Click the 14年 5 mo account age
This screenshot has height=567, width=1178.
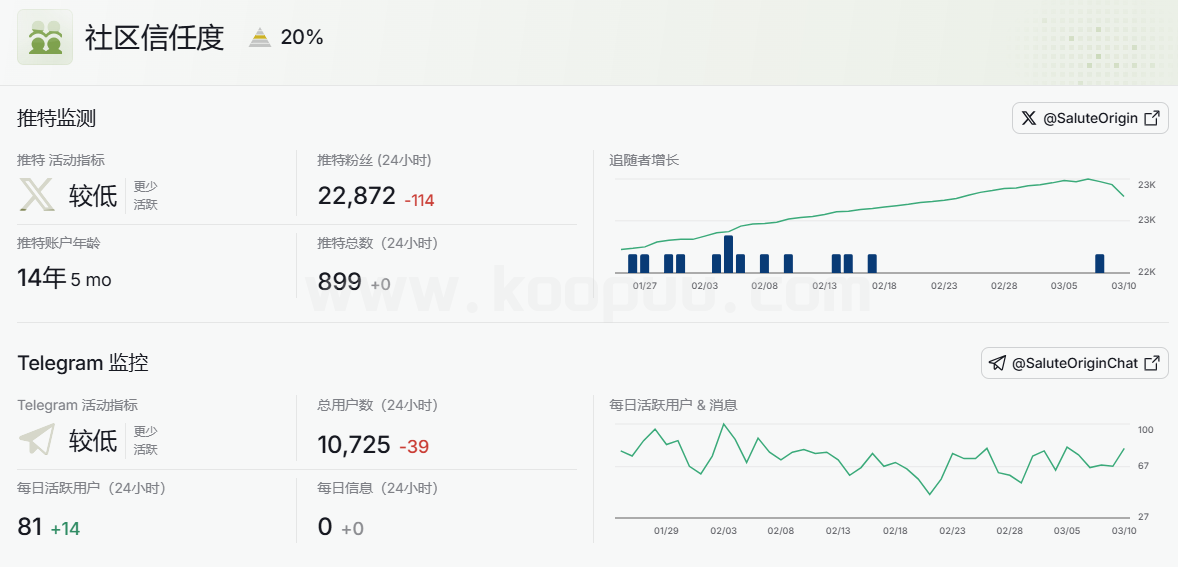point(64,279)
